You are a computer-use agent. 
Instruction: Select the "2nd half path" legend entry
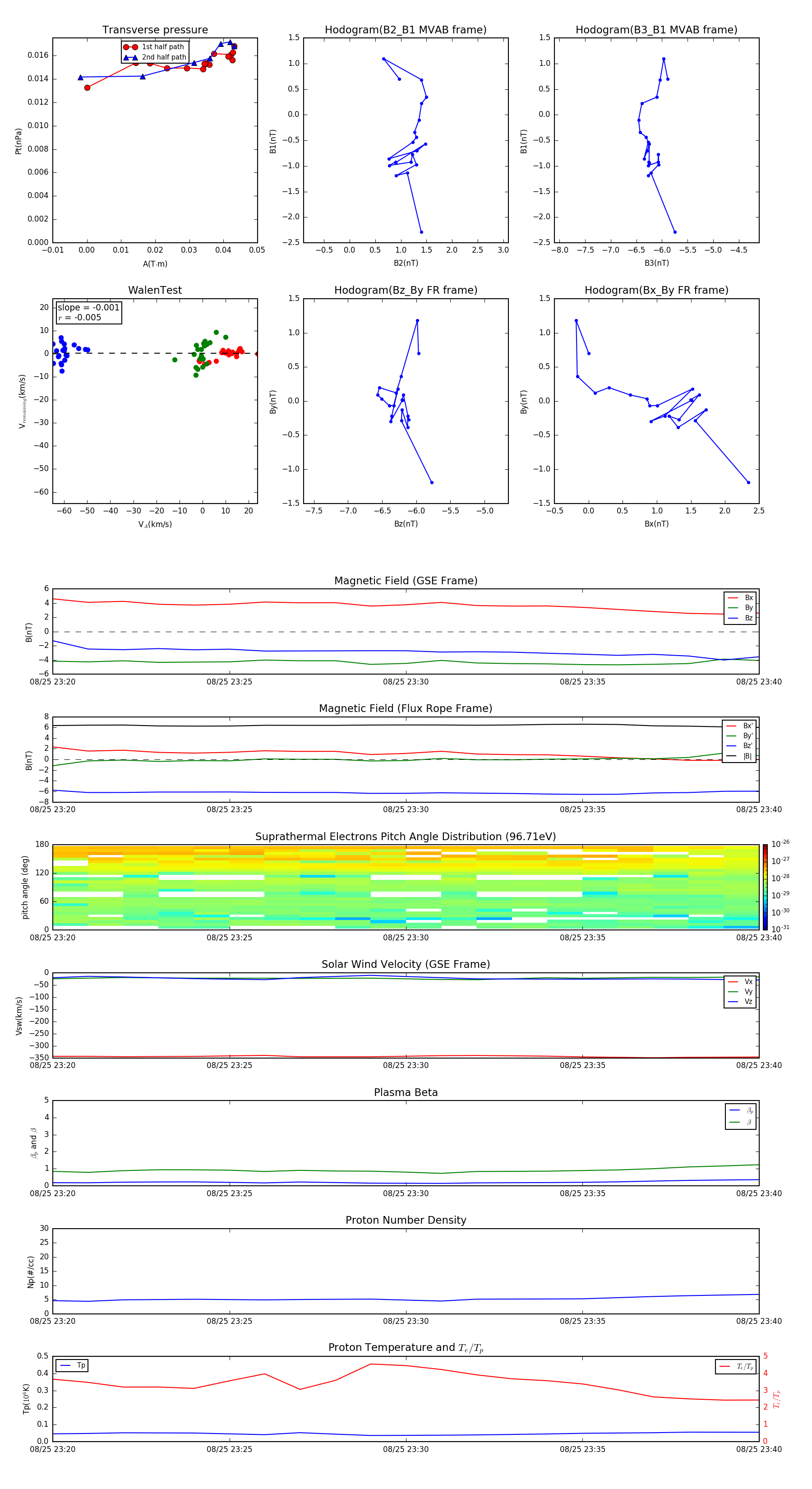click(x=155, y=57)
